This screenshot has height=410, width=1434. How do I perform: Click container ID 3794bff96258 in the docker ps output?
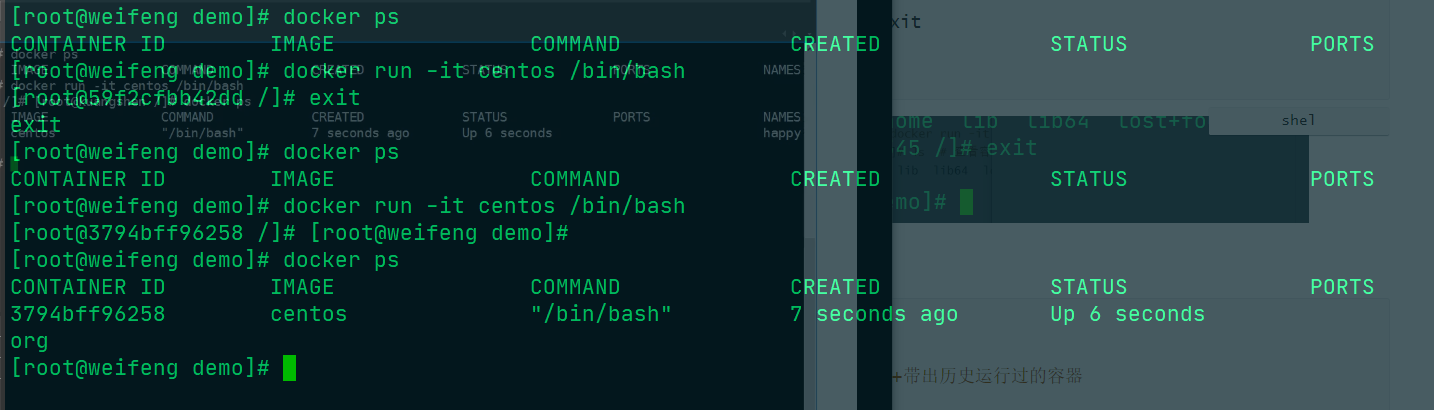click(88, 314)
